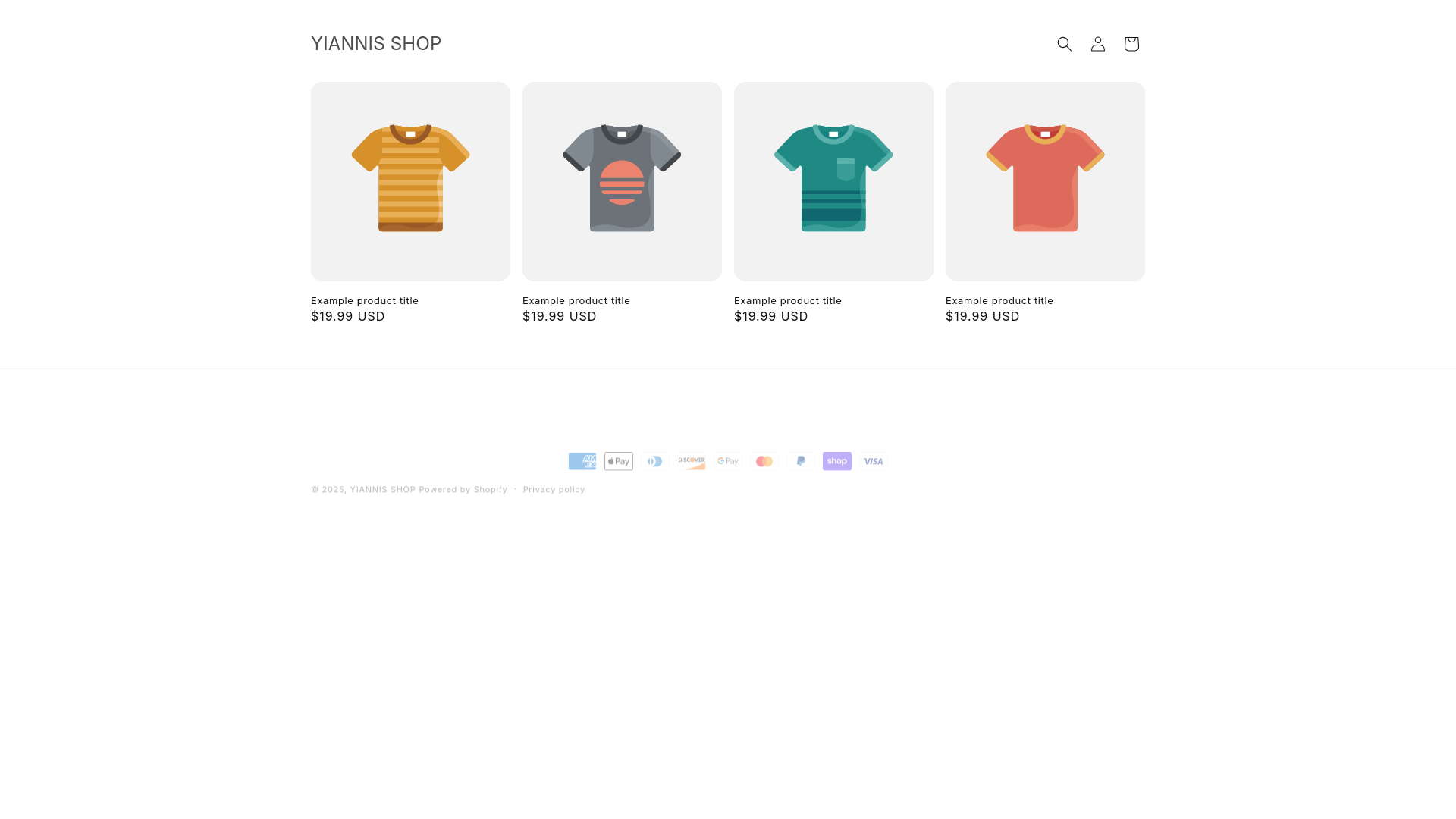Open the gray sunset t-shirt product
1456x819 pixels.
(x=622, y=181)
